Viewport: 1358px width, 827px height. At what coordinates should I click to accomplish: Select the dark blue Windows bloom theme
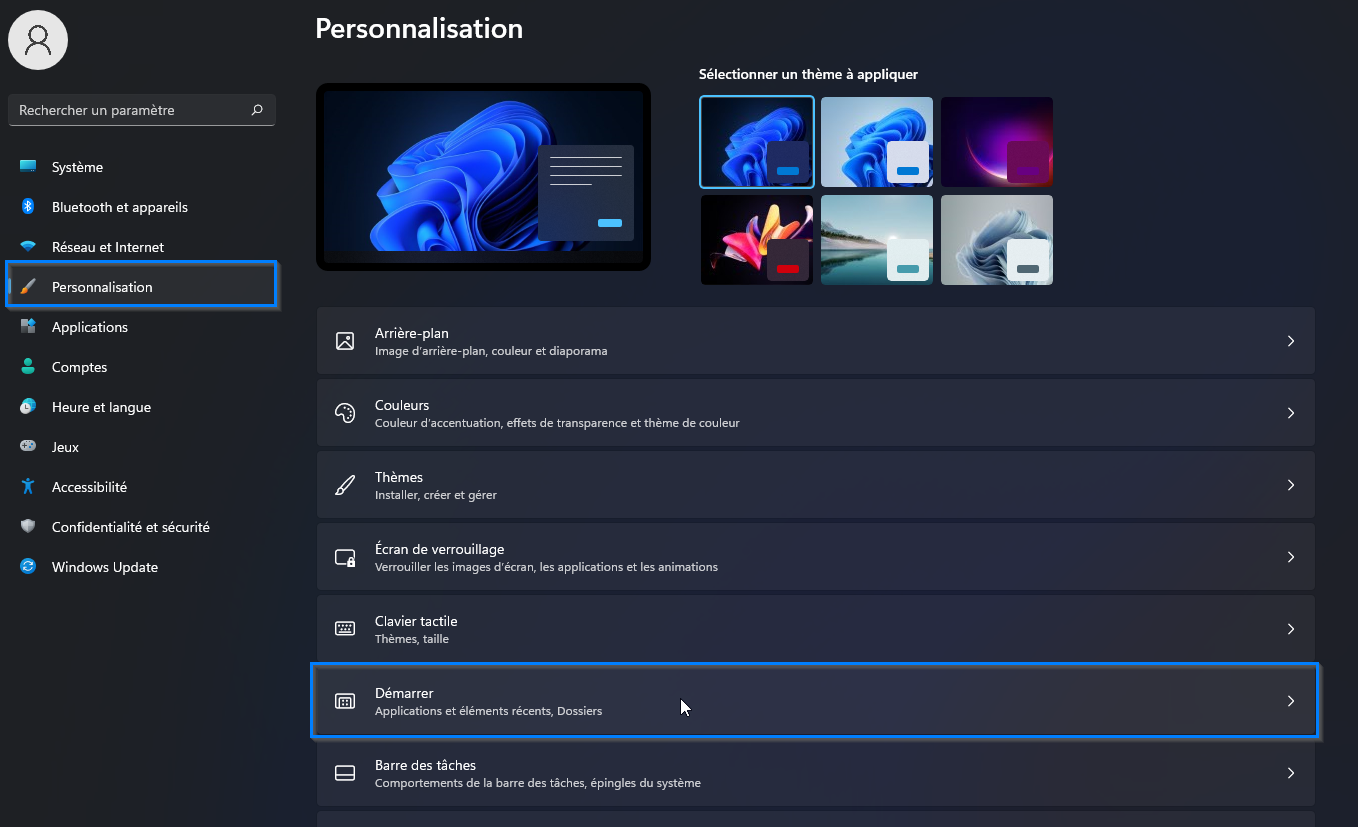coord(757,142)
